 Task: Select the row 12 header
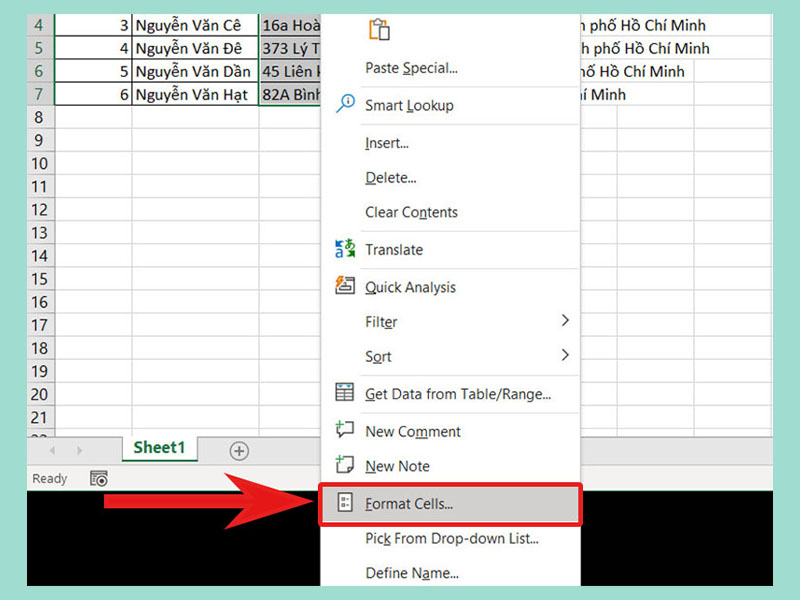click(x=39, y=209)
